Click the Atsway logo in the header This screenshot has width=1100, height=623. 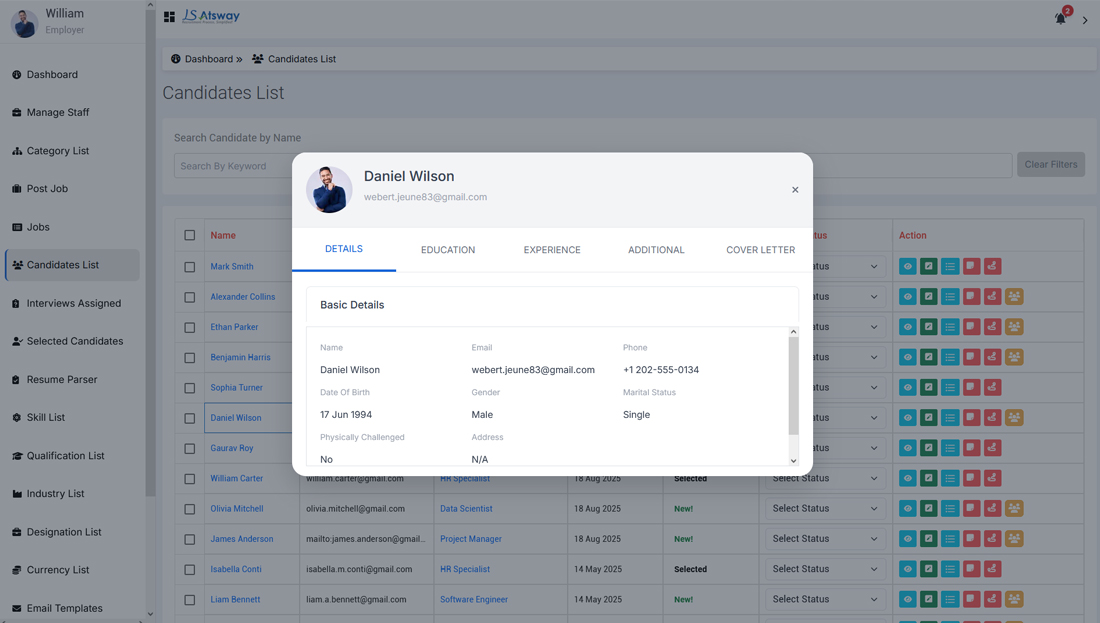210,17
